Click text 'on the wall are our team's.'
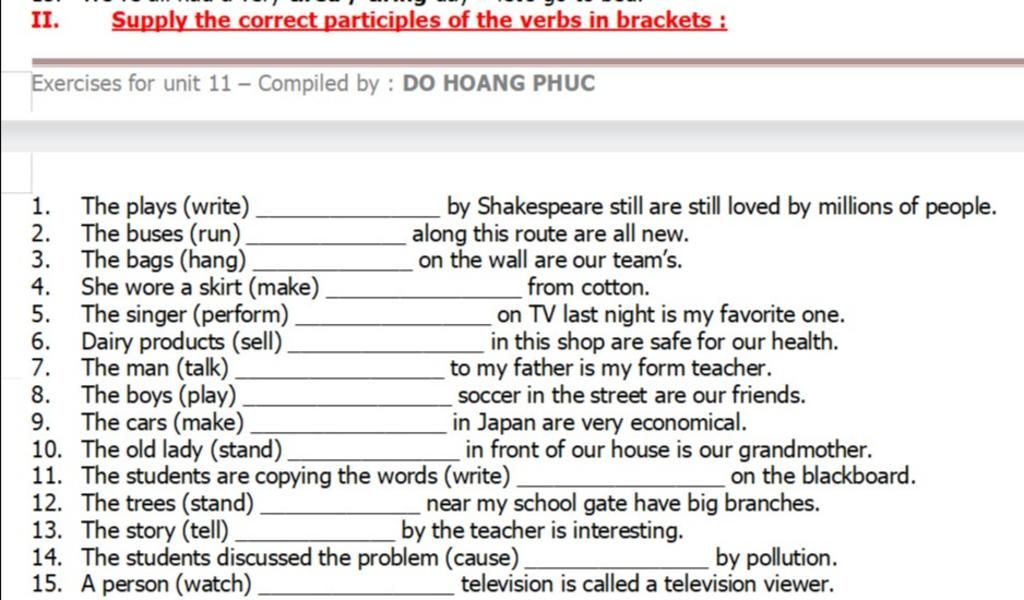 pyautogui.click(x=550, y=261)
